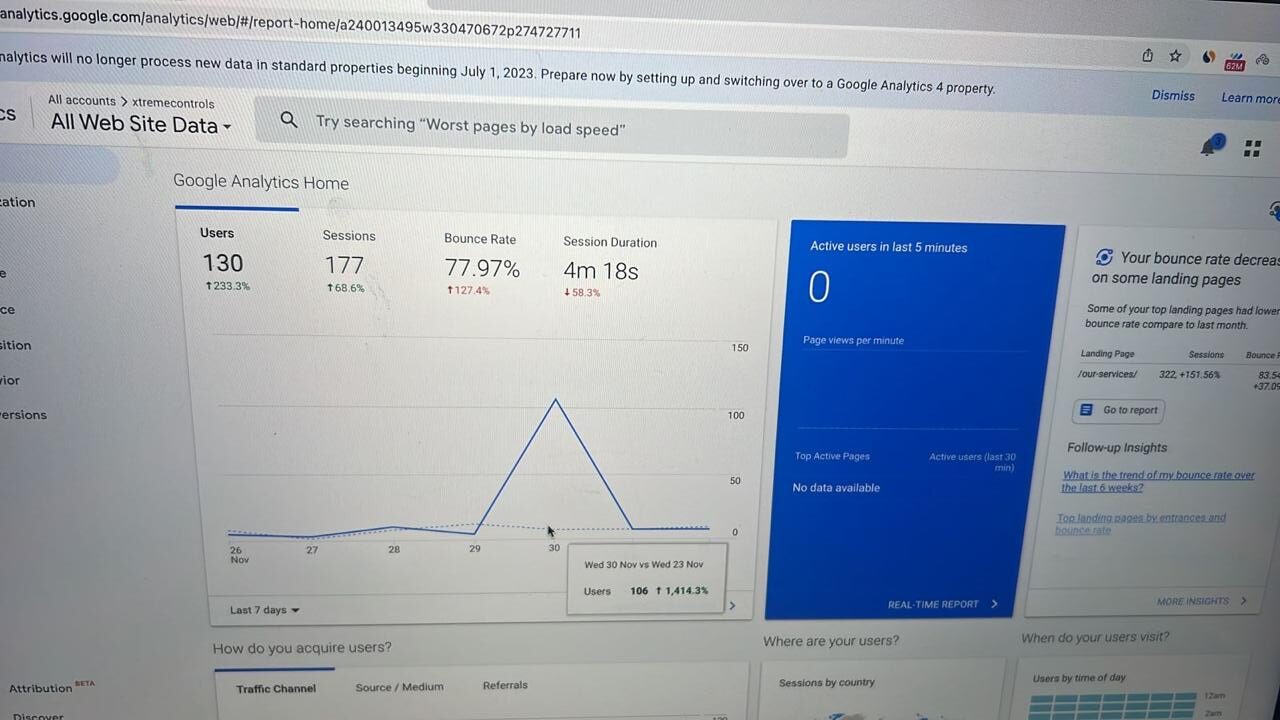The image size is (1280, 720).
Task: Open the sidebar item ending in 'vior'
Action: (10, 380)
